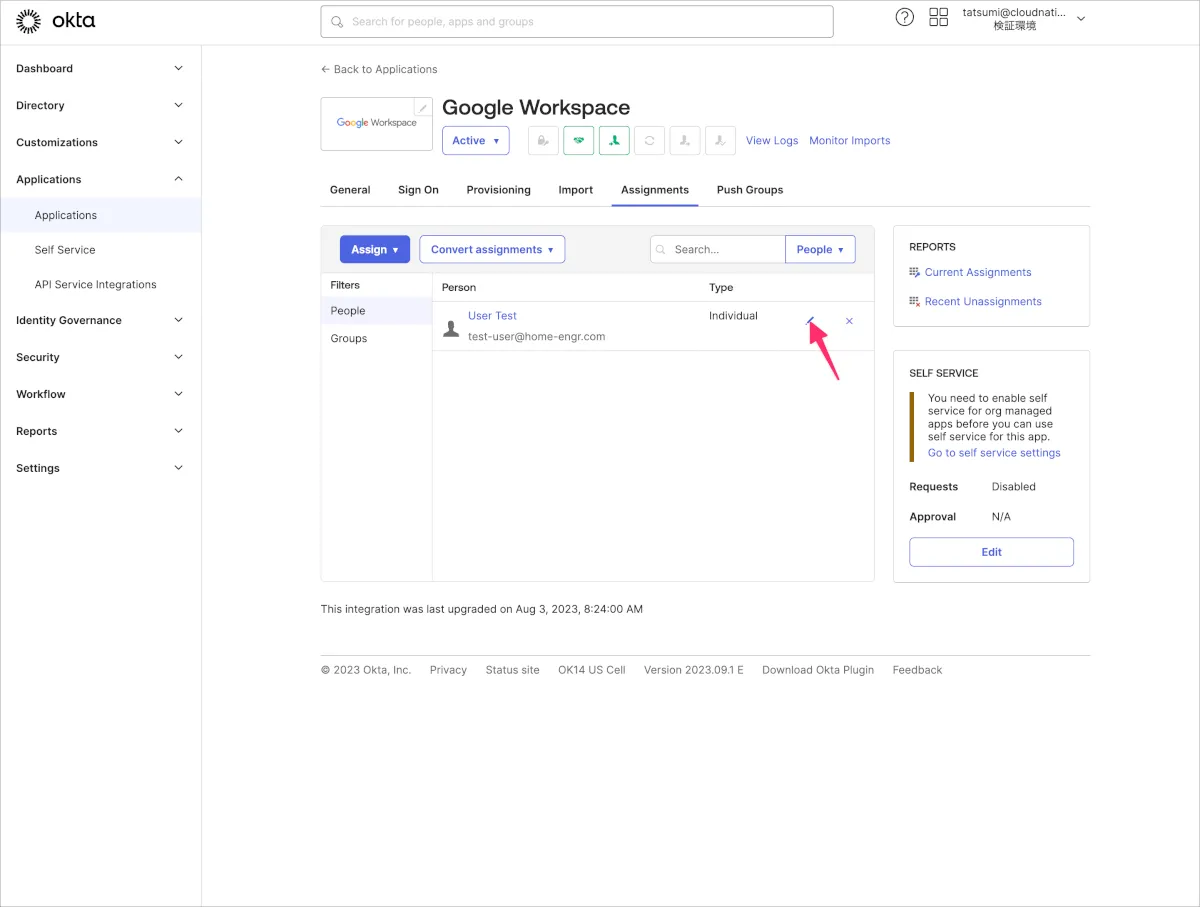This screenshot has width=1200, height=907.
Task: Open the People search filter dropdown
Action: click(x=819, y=249)
